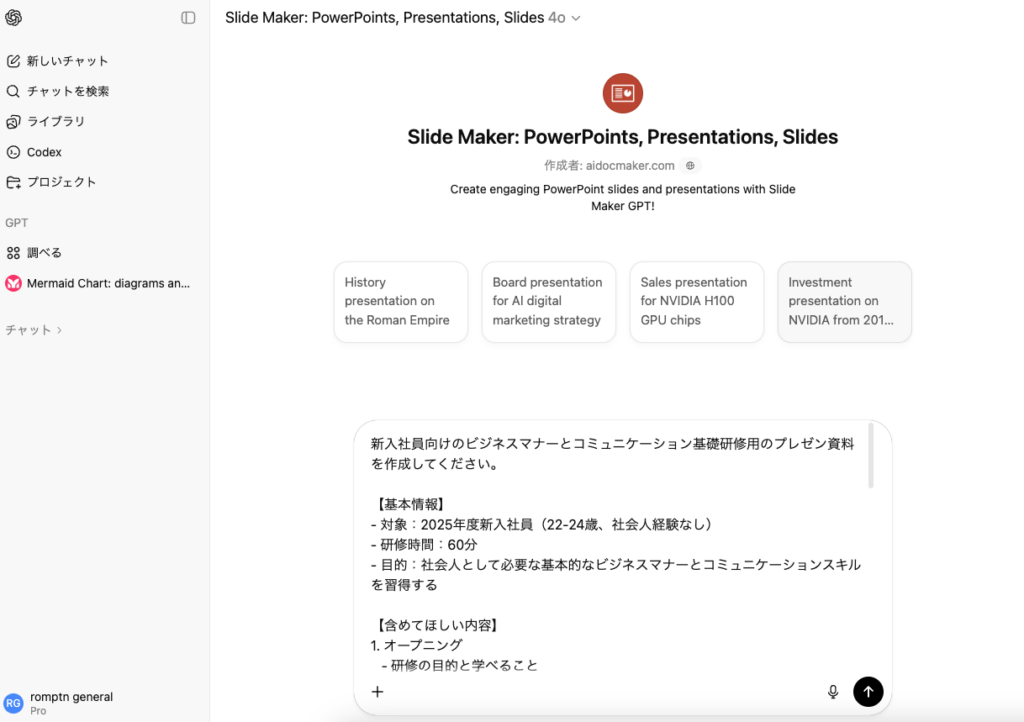Screen dimensions: 1024x722
Task: Open the ライブラリ library
Action: pos(55,122)
